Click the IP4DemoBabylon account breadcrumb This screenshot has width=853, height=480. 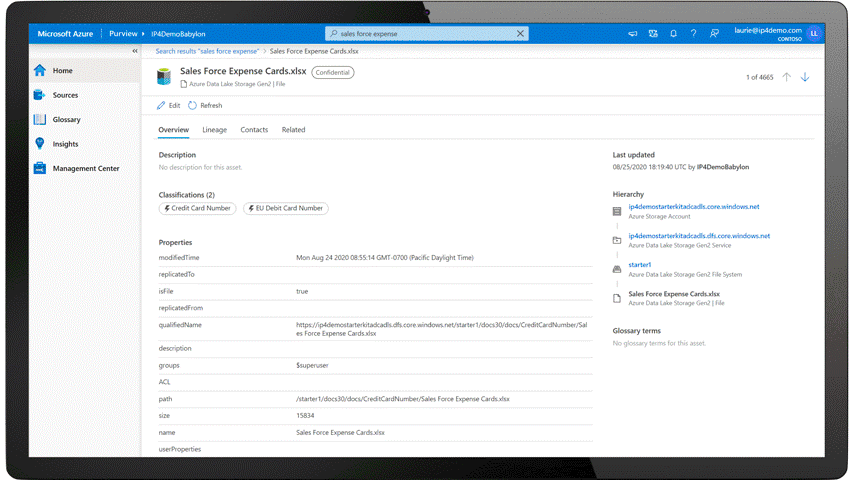click(x=178, y=34)
